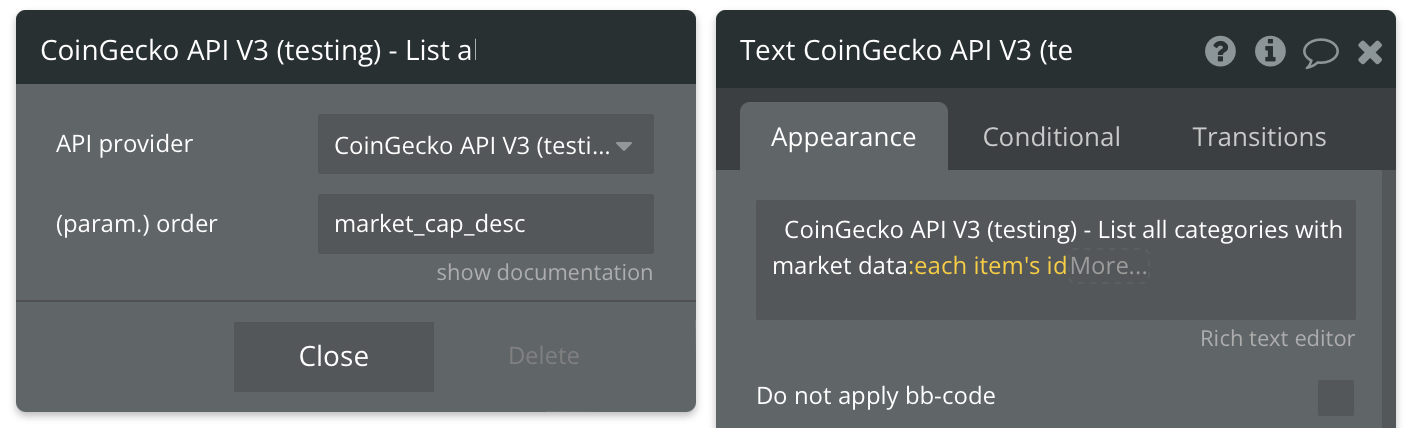Viewport: 1406px width, 428px height.
Task: Click the API popup title ending in List al
Action: [259, 52]
